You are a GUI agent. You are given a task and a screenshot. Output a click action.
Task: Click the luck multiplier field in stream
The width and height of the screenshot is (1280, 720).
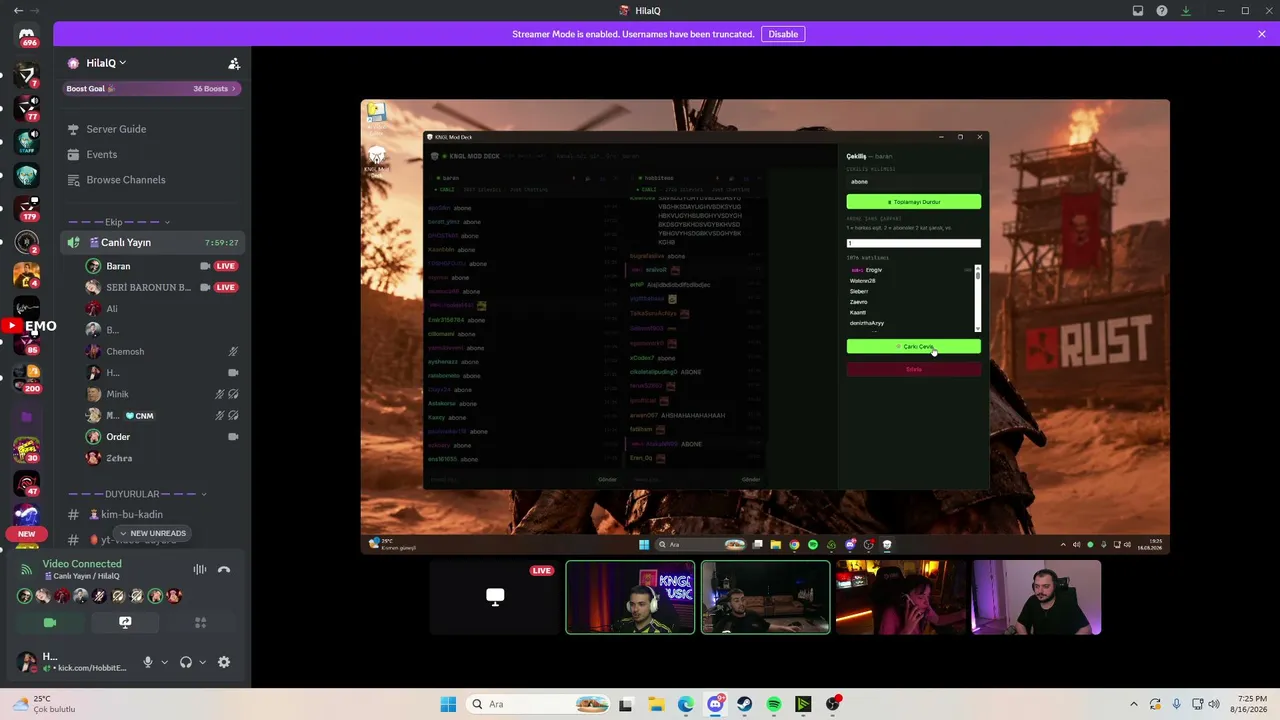coord(914,243)
